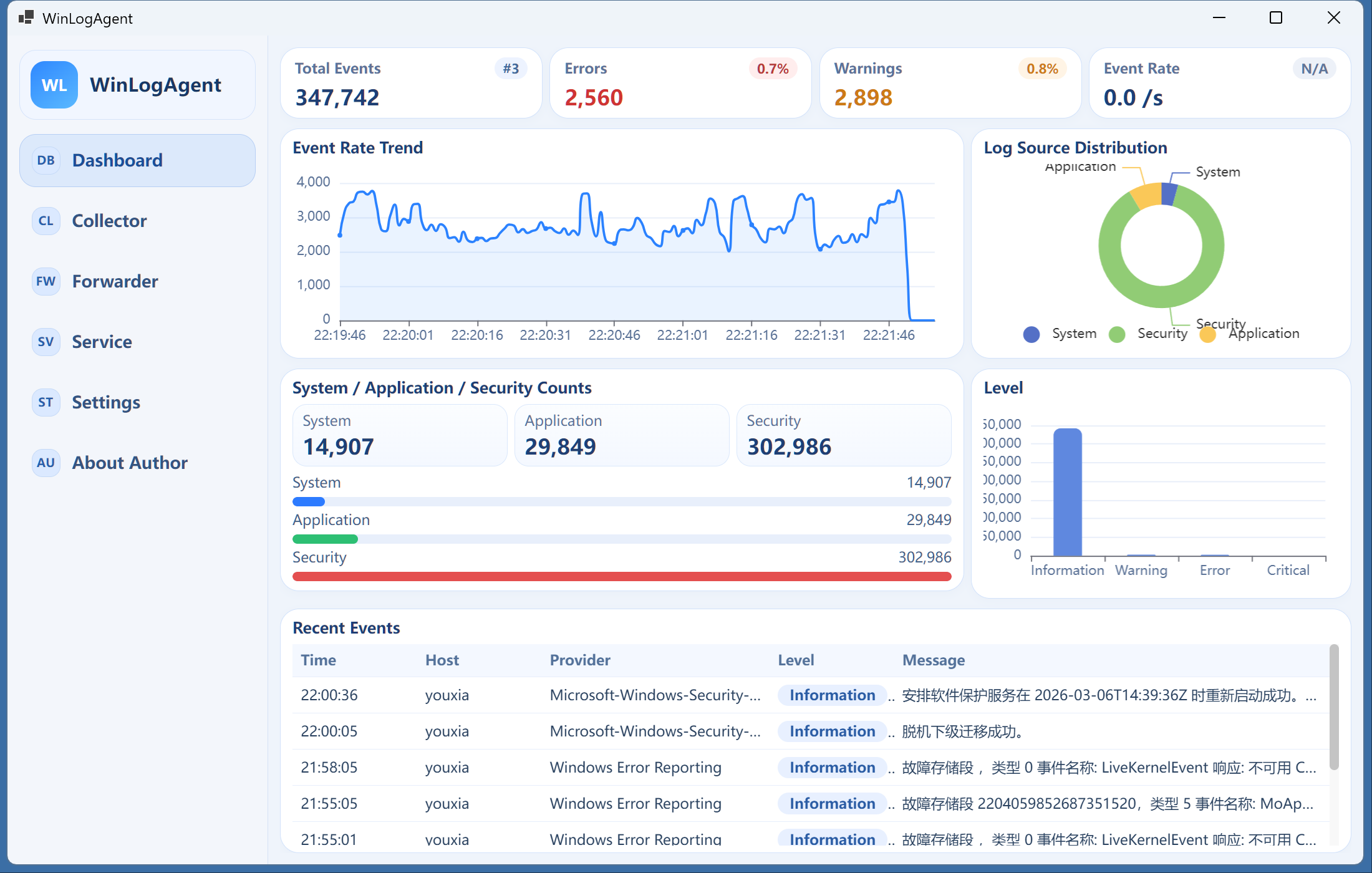The width and height of the screenshot is (1372, 873).
Task: Click the WL app logo icon
Action: [x=54, y=85]
